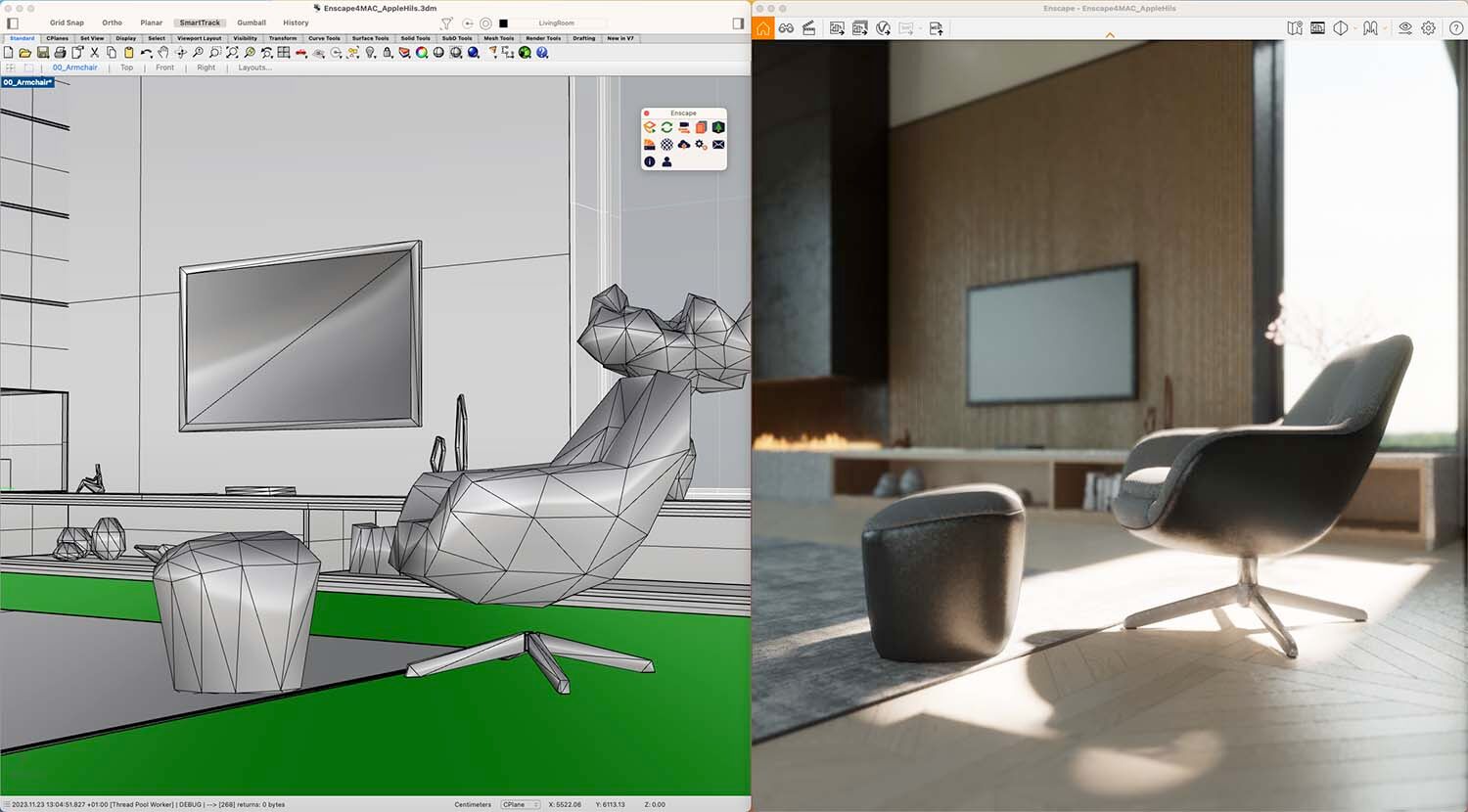Viewport: 1468px width, 812px height.
Task: Open the CPlane dropdown in status bar
Action: tap(521, 804)
